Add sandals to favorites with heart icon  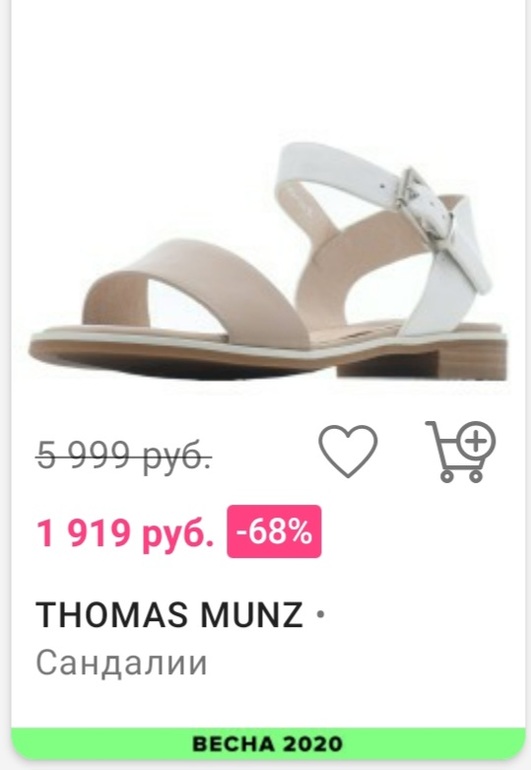pyautogui.click(x=348, y=451)
